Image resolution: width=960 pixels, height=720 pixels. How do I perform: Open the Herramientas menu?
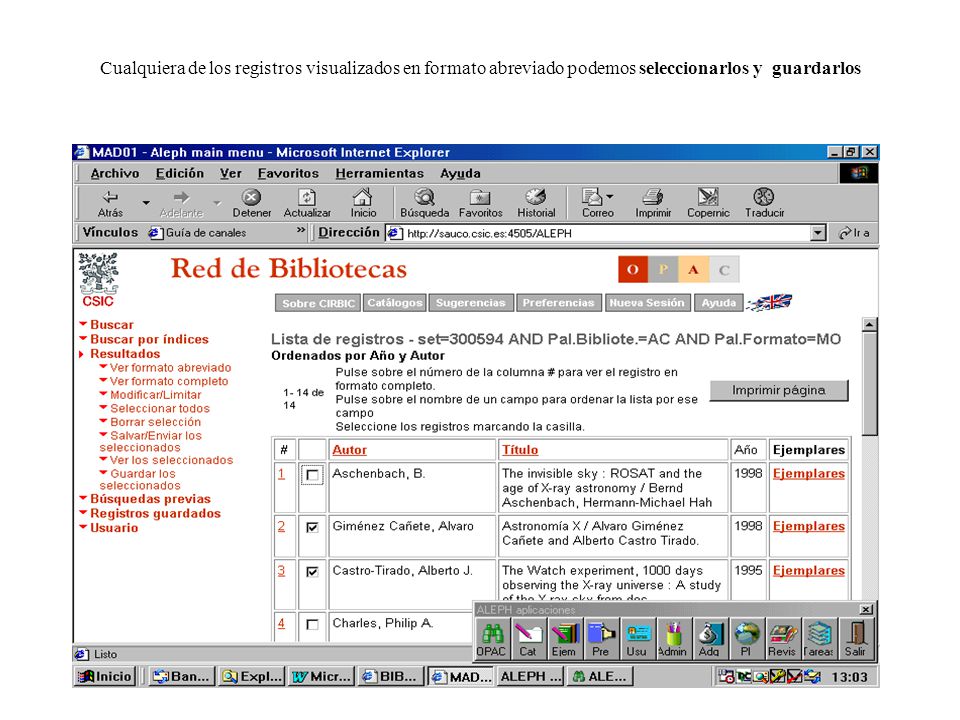point(380,173)
